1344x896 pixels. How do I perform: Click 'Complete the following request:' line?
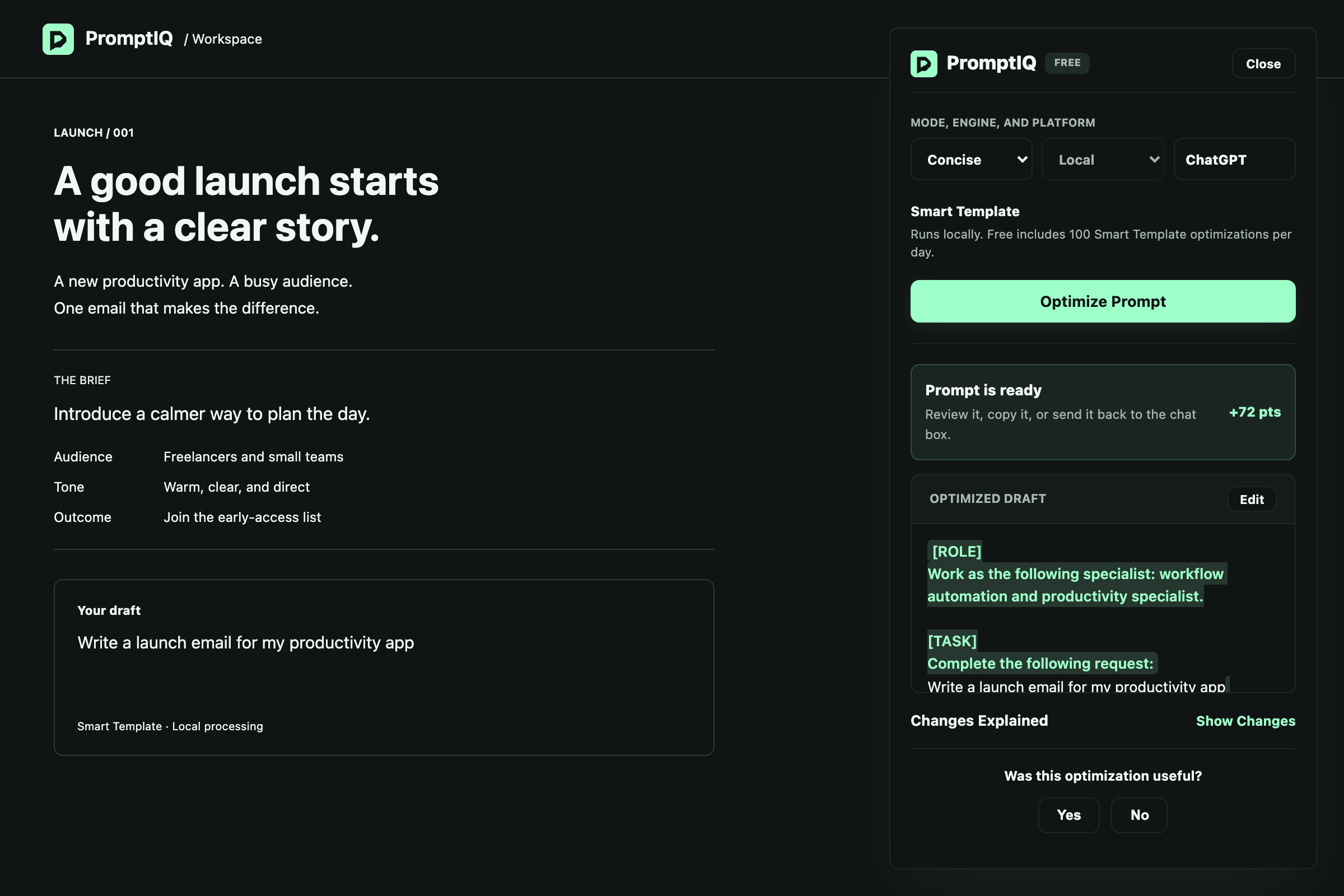coord(1040,664)
